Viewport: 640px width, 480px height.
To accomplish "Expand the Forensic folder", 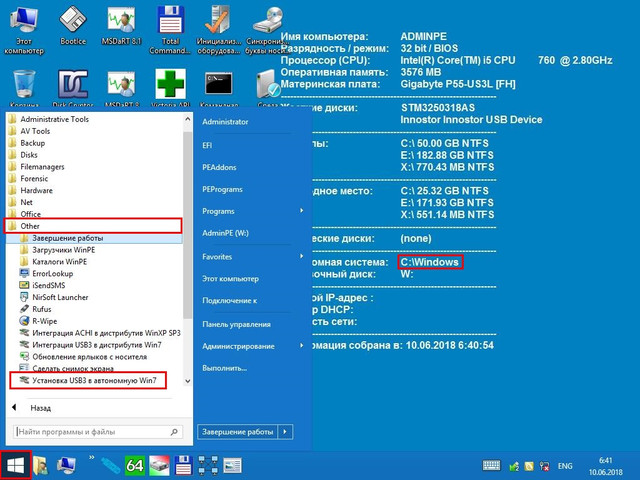I will pyautogui.click(x=95, y=178).
